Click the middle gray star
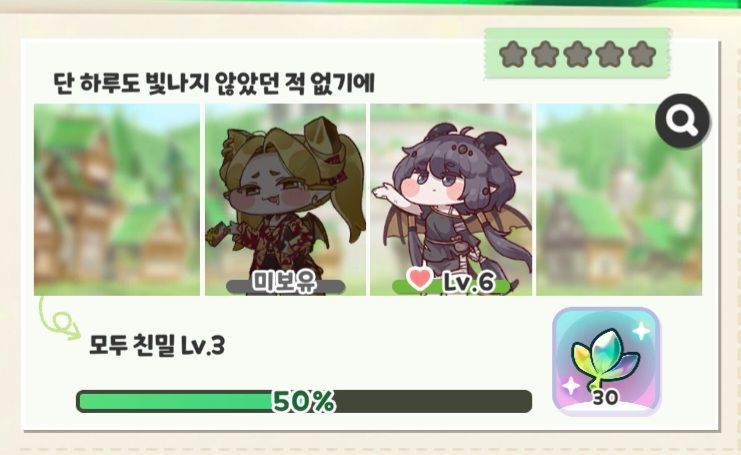The width and height of the screenshot is (741, 455). tap(577, 54)
